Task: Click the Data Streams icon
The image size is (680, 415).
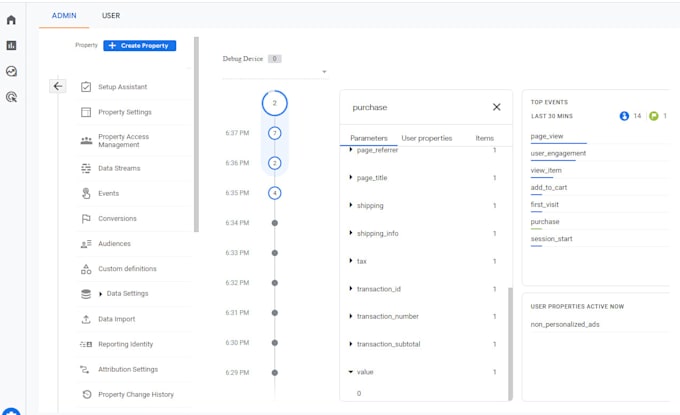Action: tap(86, 168)
